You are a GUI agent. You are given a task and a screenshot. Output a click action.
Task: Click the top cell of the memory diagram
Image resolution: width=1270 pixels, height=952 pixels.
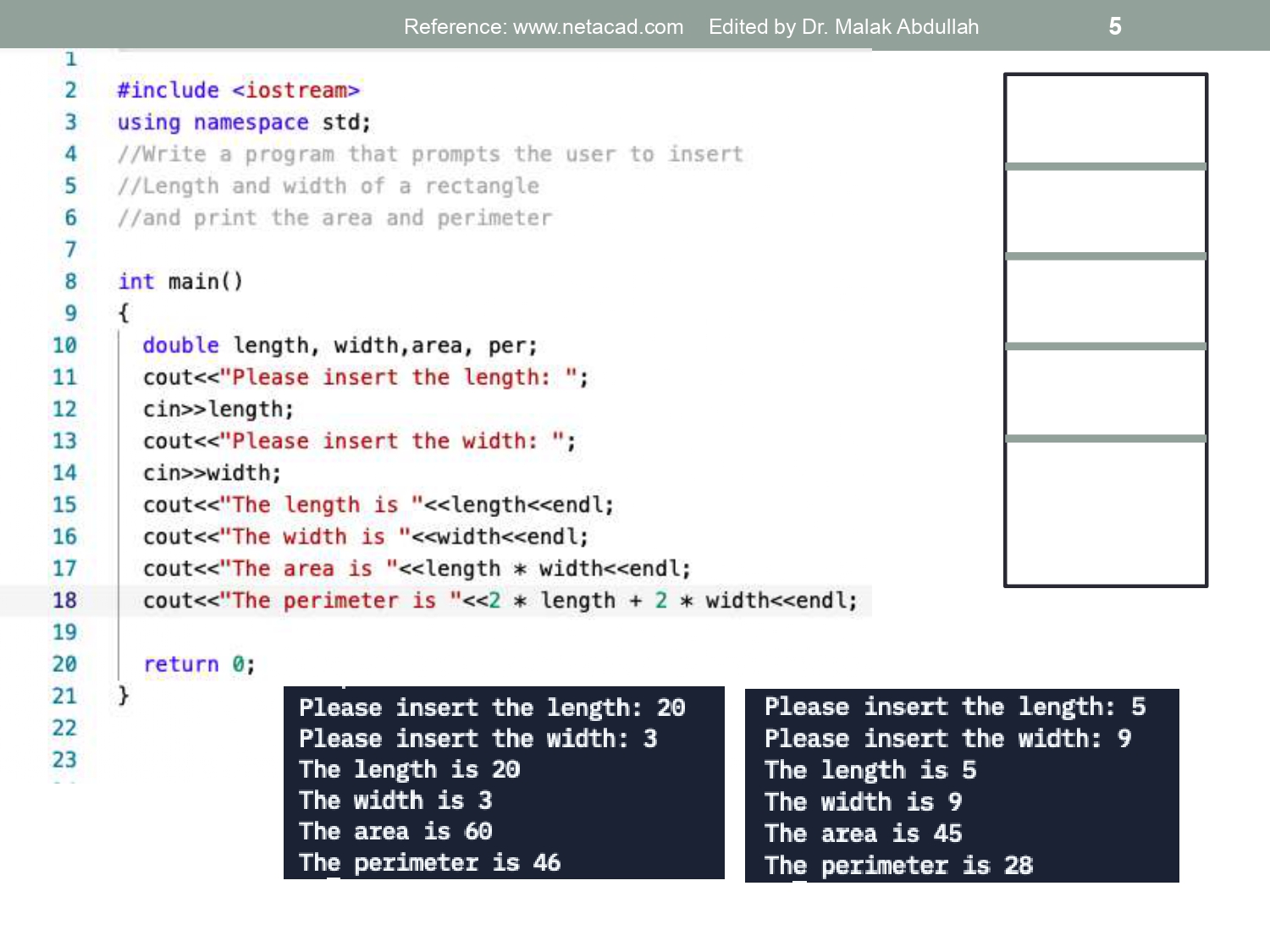coord(1105,119)
